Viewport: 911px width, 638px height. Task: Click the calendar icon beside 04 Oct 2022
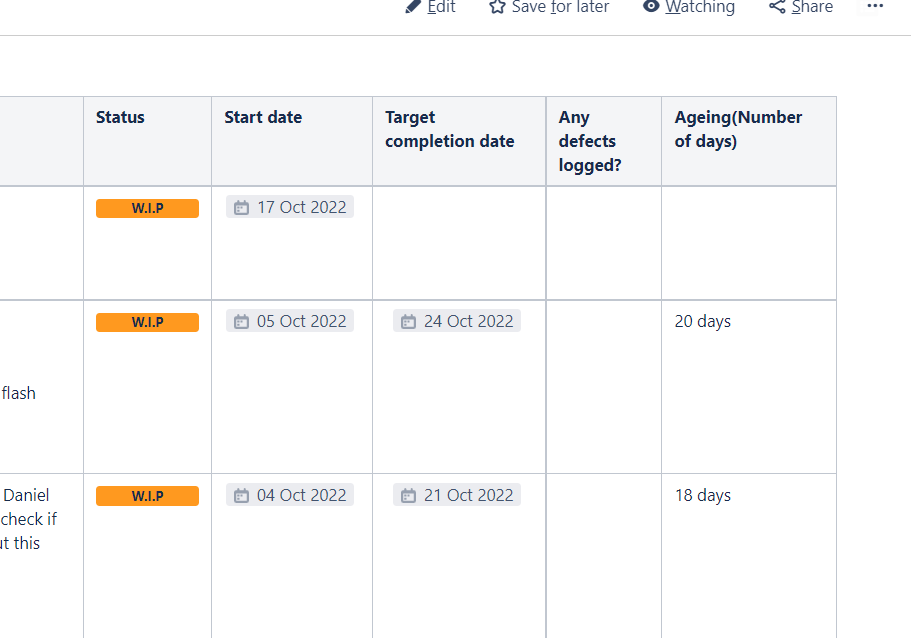point(241,496)
